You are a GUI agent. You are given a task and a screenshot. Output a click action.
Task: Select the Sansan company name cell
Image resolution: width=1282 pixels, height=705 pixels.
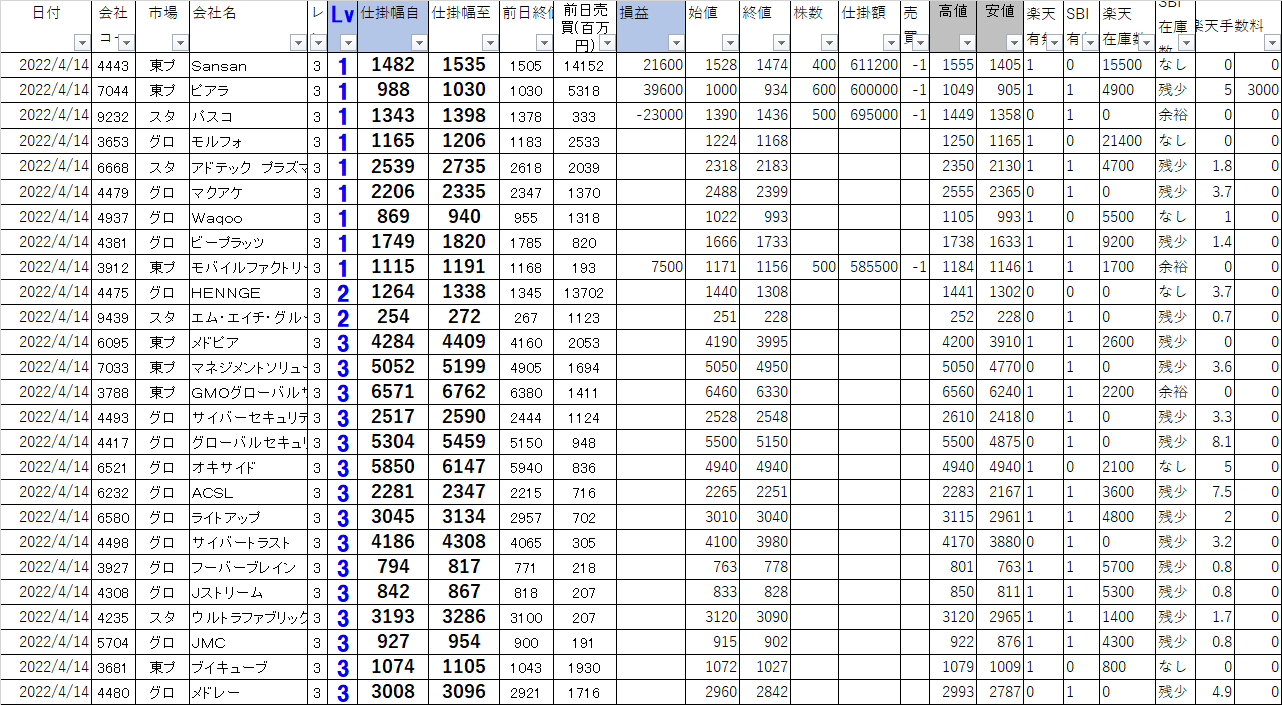[x=249, y=65]
